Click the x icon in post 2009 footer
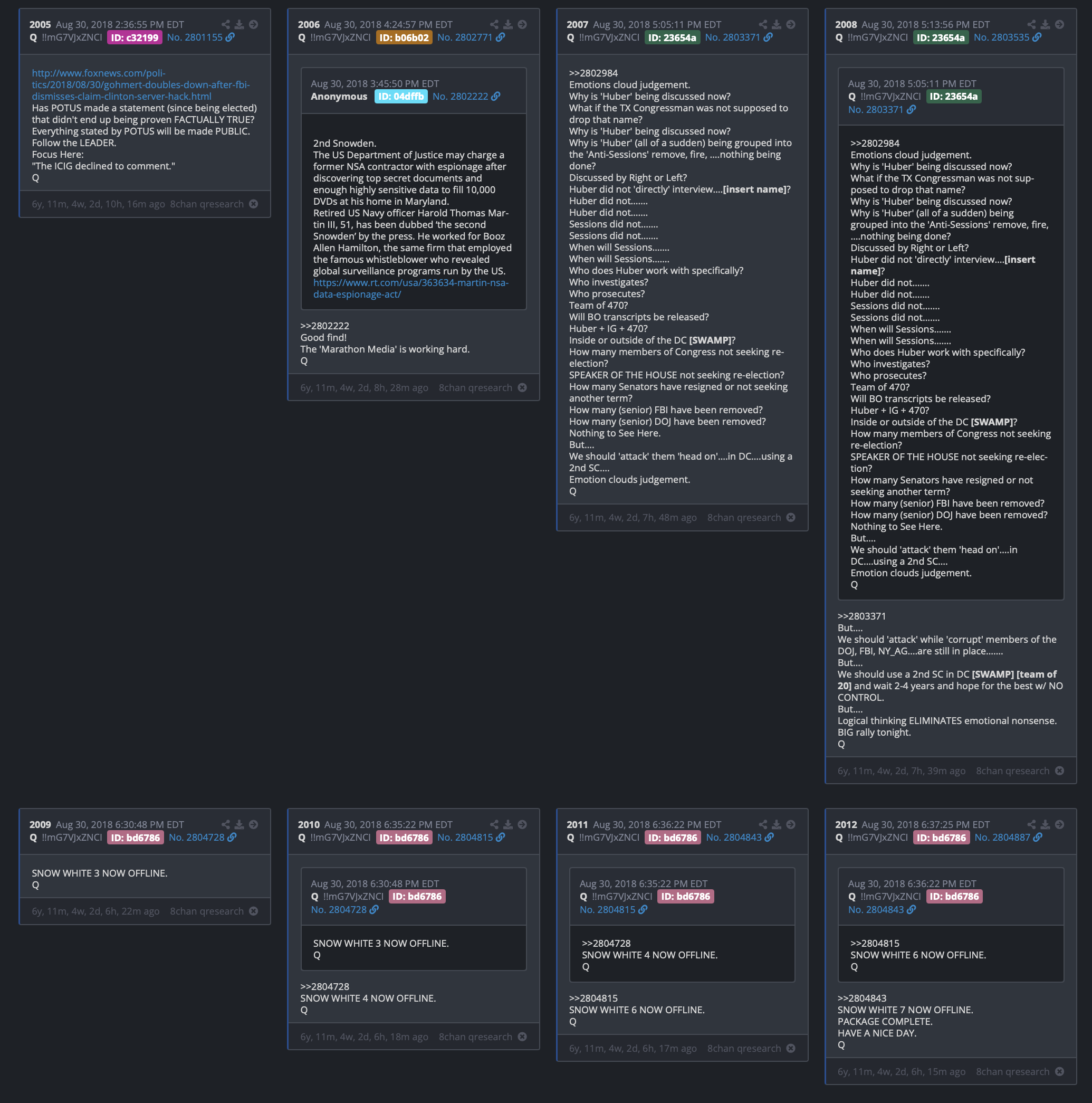 coord(253,911)
